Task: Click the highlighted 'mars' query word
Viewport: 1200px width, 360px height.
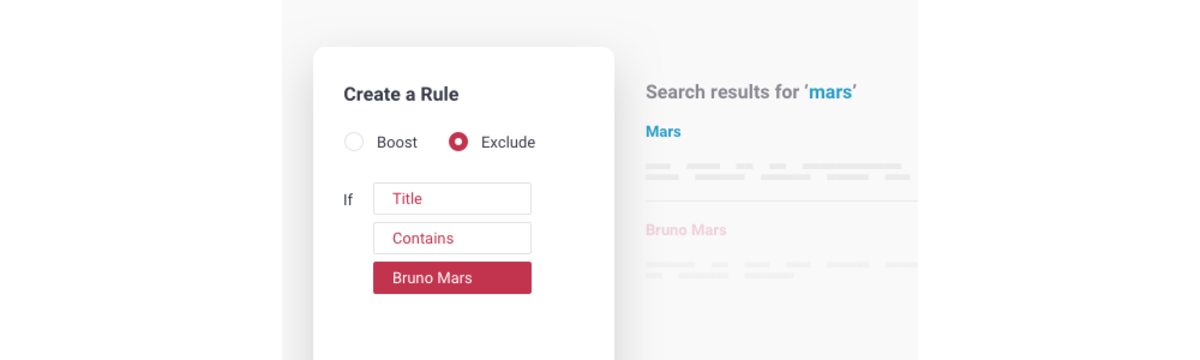Action: (x=830, y=92)
